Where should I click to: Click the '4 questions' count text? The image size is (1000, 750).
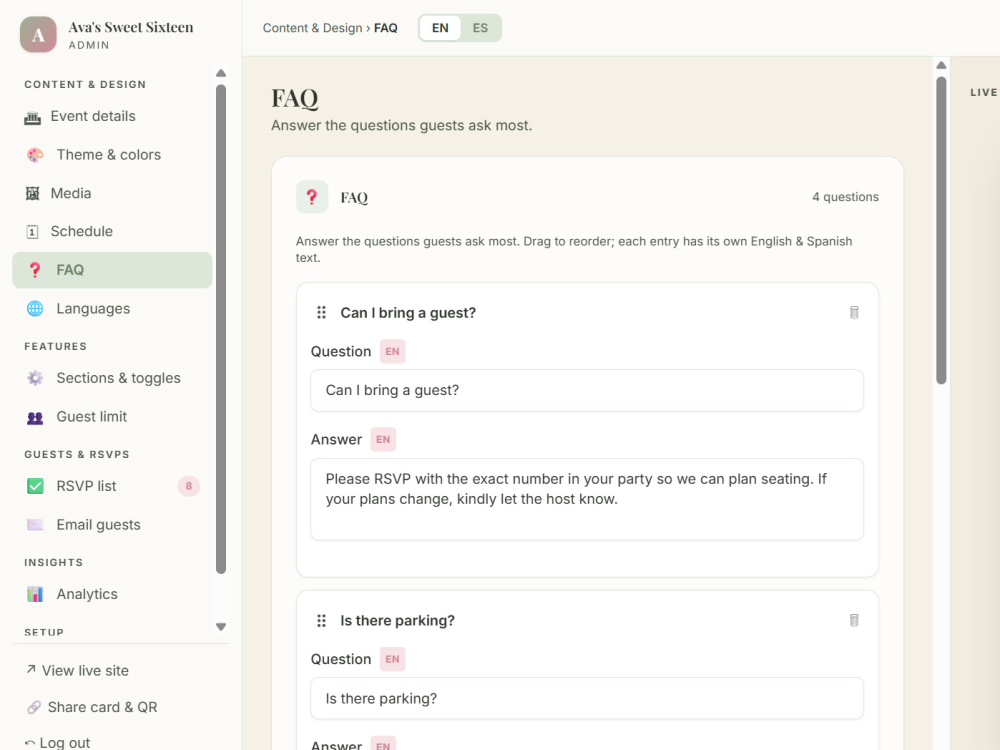pos(845,197)
